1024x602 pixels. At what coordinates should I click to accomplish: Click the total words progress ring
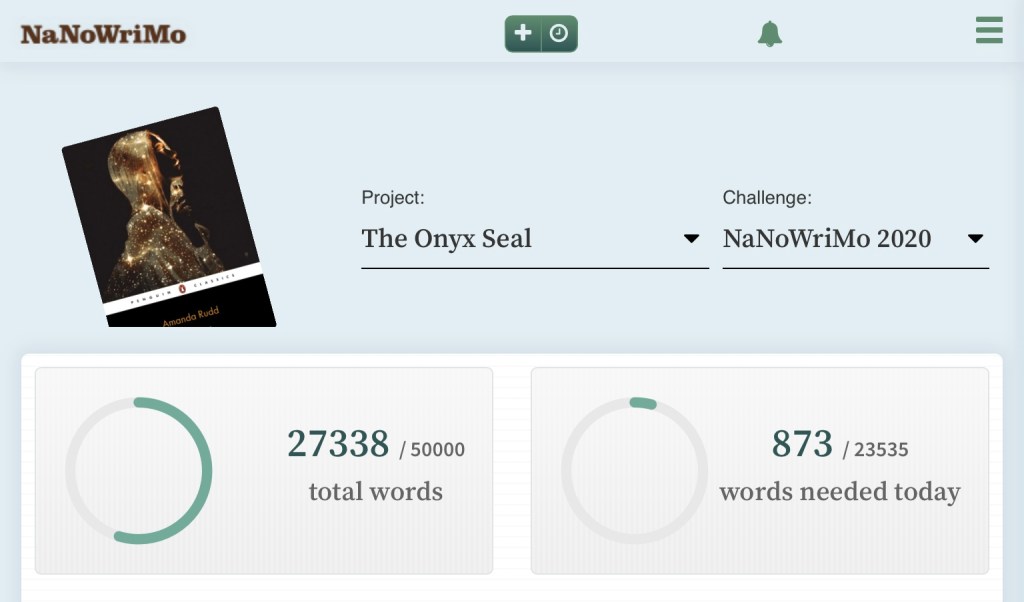(x=139, y=471)
